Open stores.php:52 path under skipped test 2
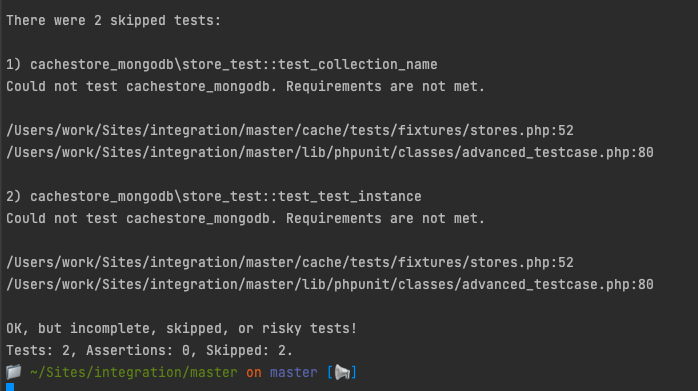The height and width of the screenshot is (391, 698). (x=290, y=263)
